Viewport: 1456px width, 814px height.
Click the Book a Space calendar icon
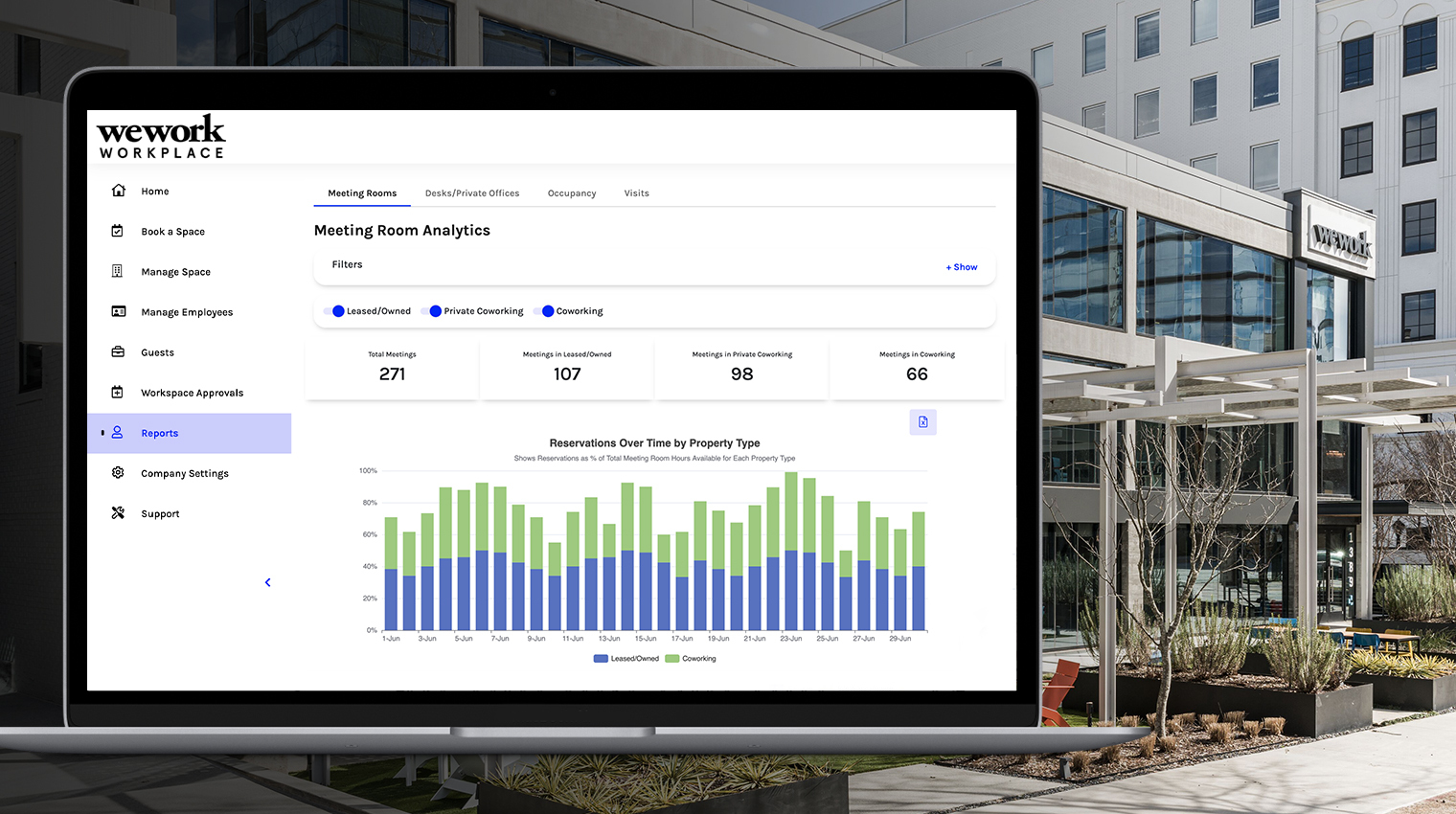point(118,231)
